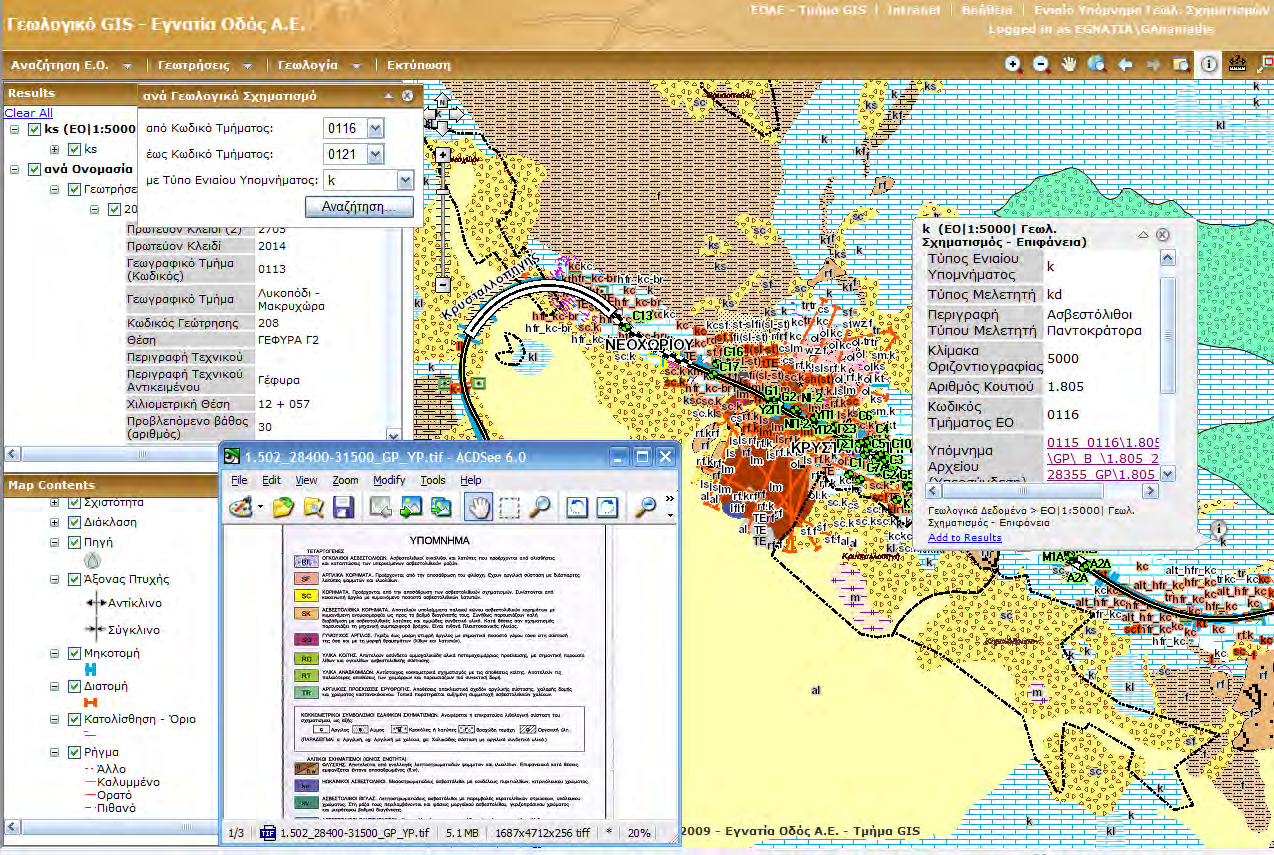Toggle the Σχιστότητα layer checkbox

[x=74, y=502]
